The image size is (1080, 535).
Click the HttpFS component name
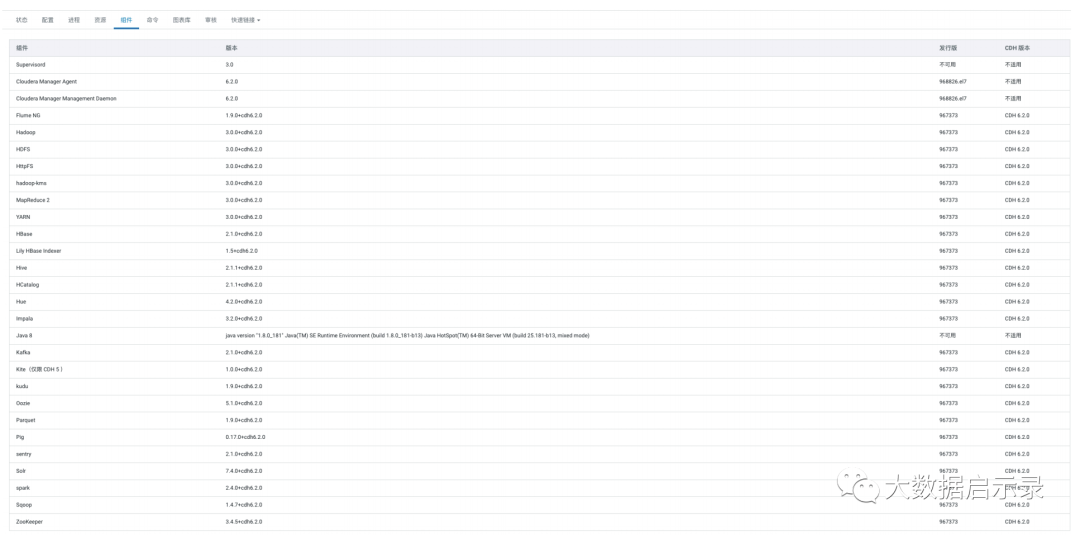tap(24, 166)
